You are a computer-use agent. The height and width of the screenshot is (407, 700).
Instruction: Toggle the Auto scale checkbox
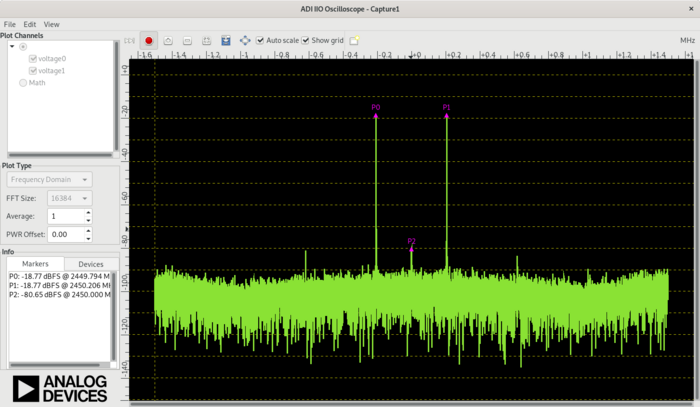pos(261,41)
